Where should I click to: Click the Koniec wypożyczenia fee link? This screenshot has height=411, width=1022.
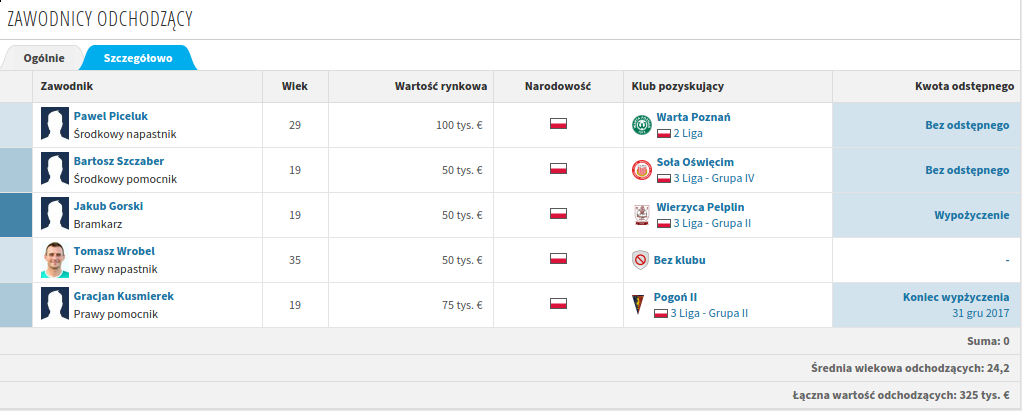(955, 297)
